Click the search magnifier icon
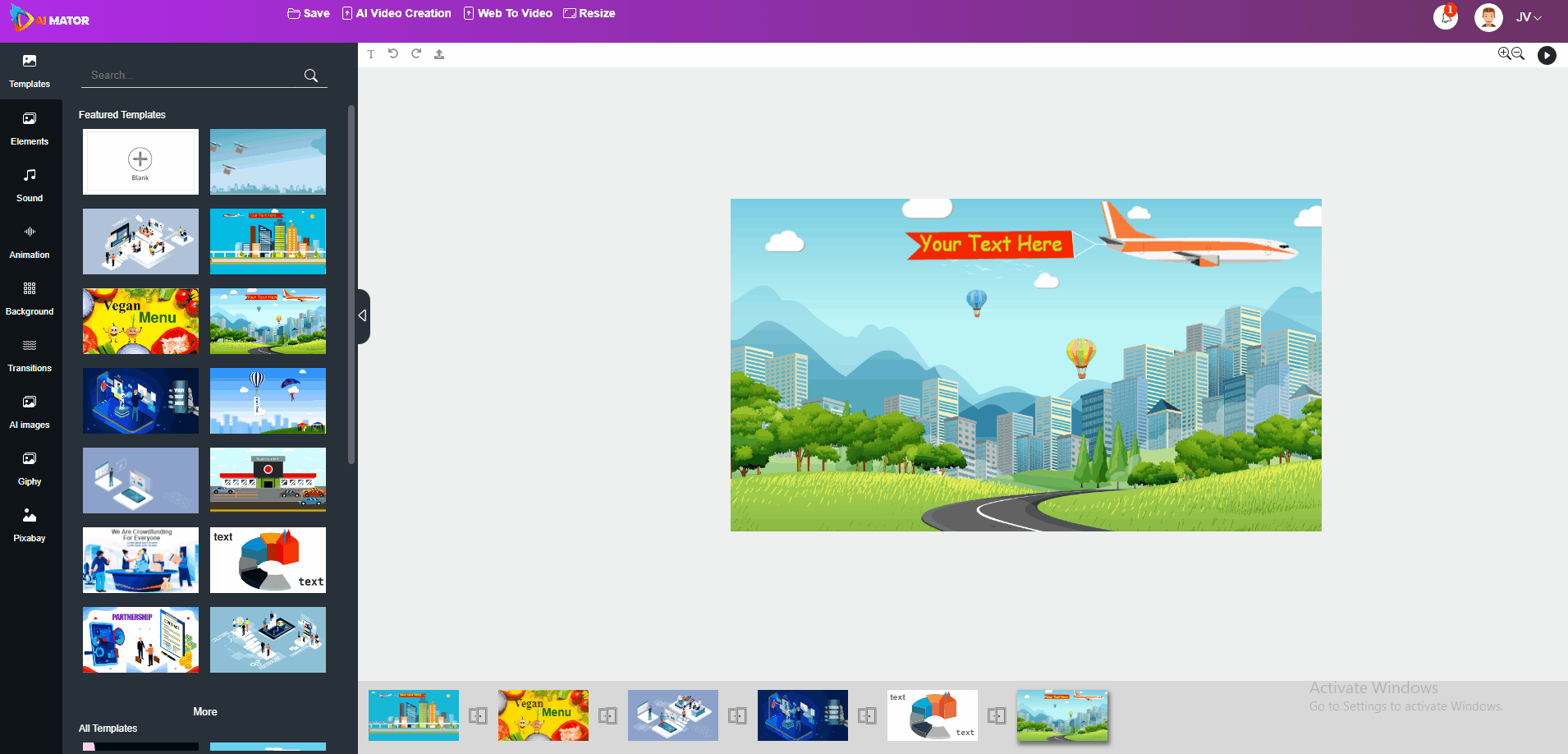This screenshot has height=754, width=1568. click(x=311, y=76)
